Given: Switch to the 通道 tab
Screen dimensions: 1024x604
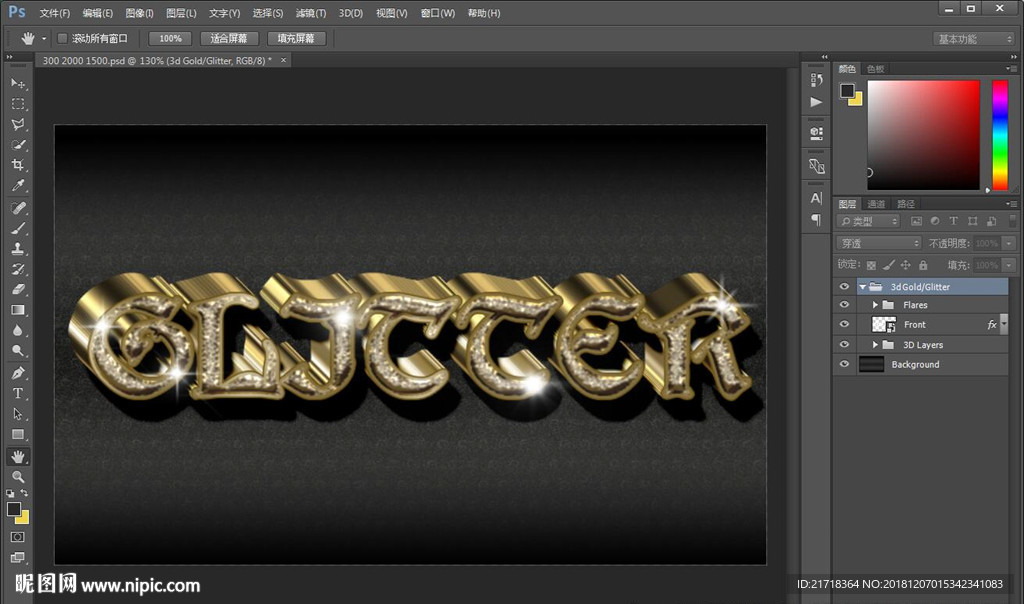Looking at the screenshot, I should (x=877, y=204).
